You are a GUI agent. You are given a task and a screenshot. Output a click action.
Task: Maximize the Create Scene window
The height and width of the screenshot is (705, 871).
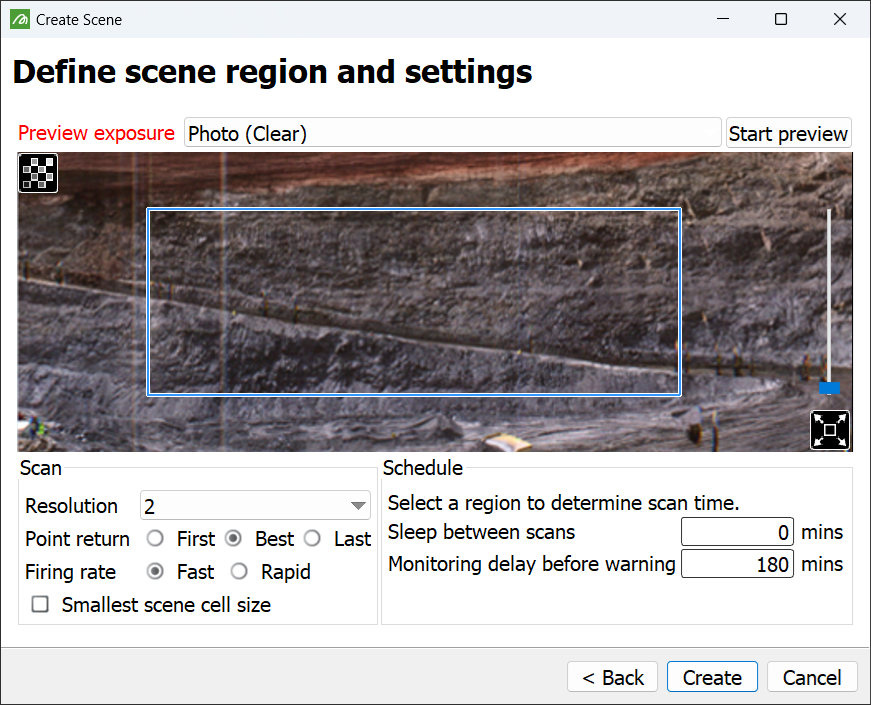[x=781, y=19]
